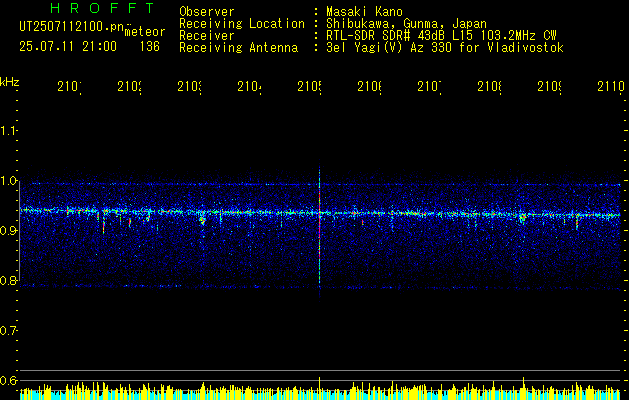This screenshot has height=400, width=629.
Task: Click the 2107 time axis marker
Action: click(x=430, y=86)
